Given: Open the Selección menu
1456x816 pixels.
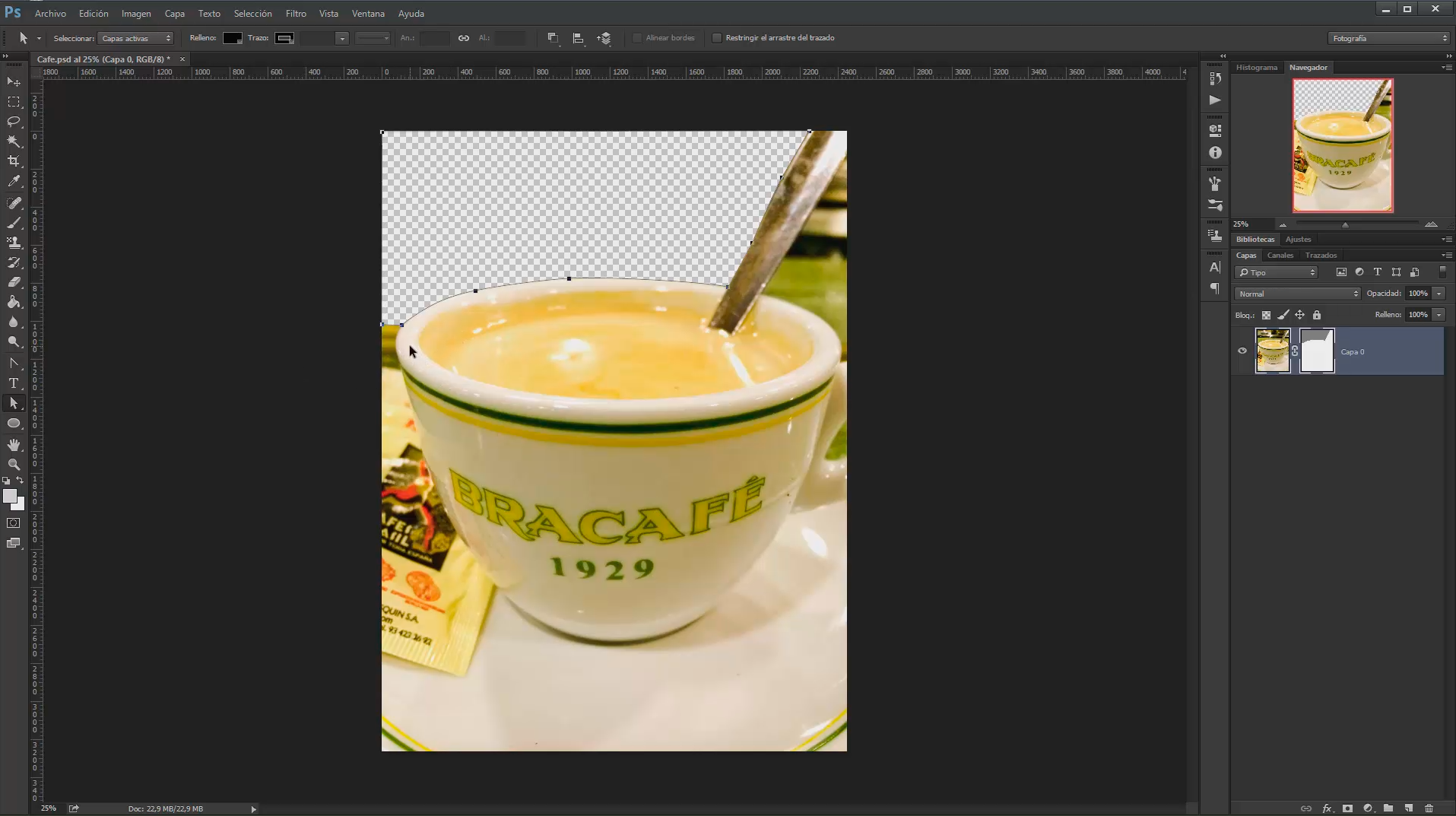Looking at the screenshot, I should (252, 14).
